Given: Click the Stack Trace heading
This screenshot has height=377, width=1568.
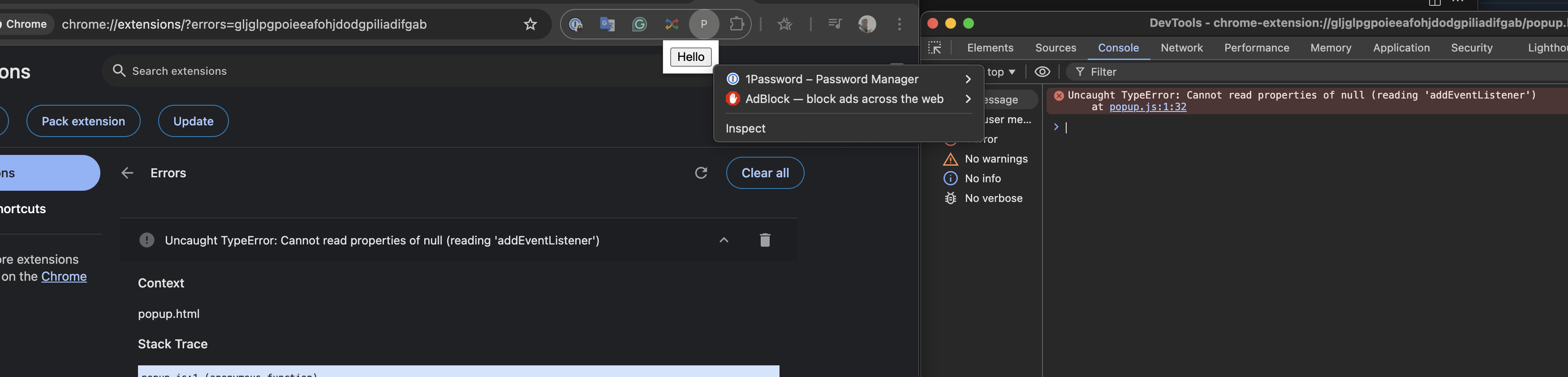Looking at the screenshot, I should 173,344.
